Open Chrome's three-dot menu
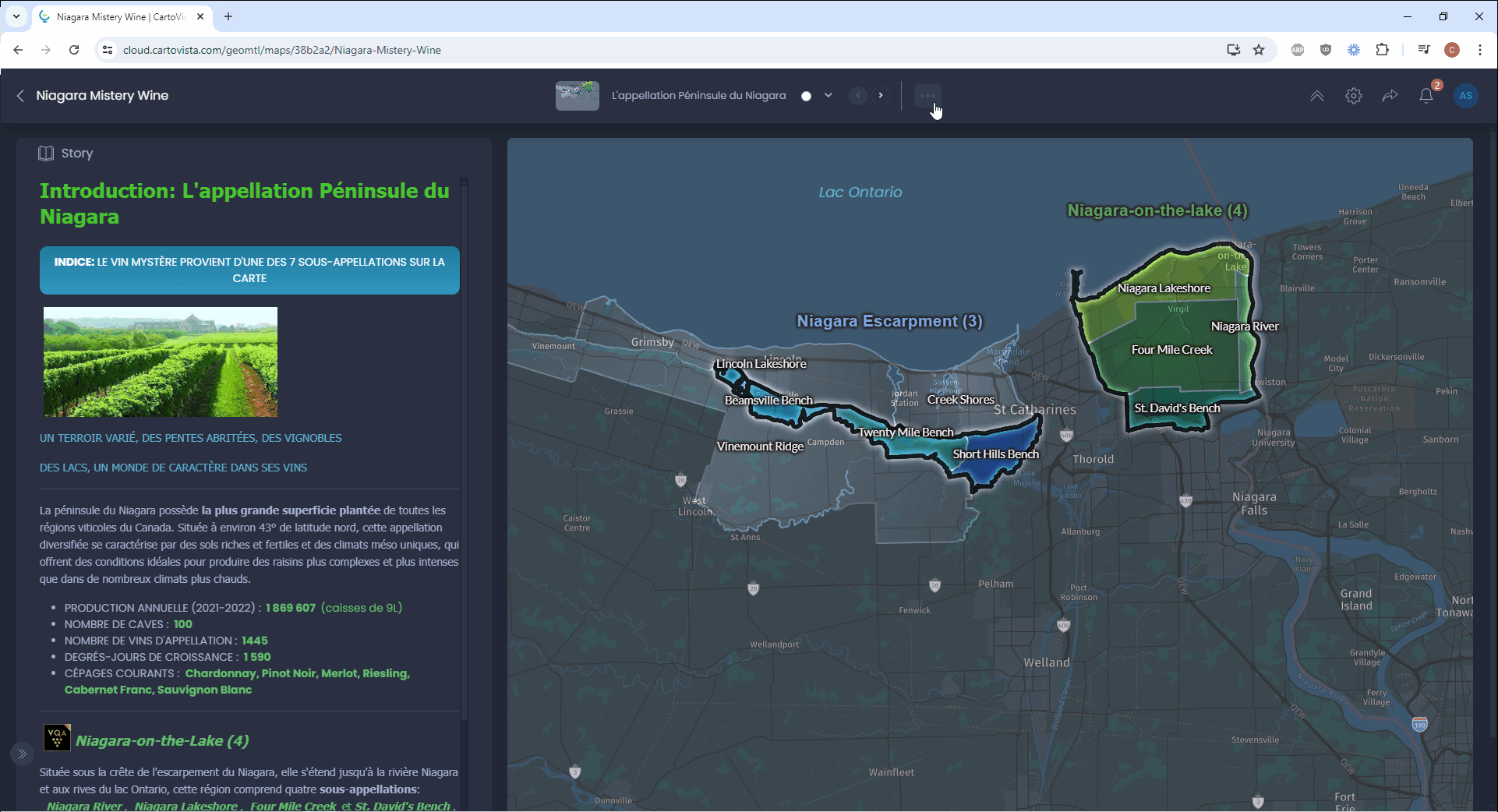Viewport: 1498px width, 812px height. tap(1480, 50)
